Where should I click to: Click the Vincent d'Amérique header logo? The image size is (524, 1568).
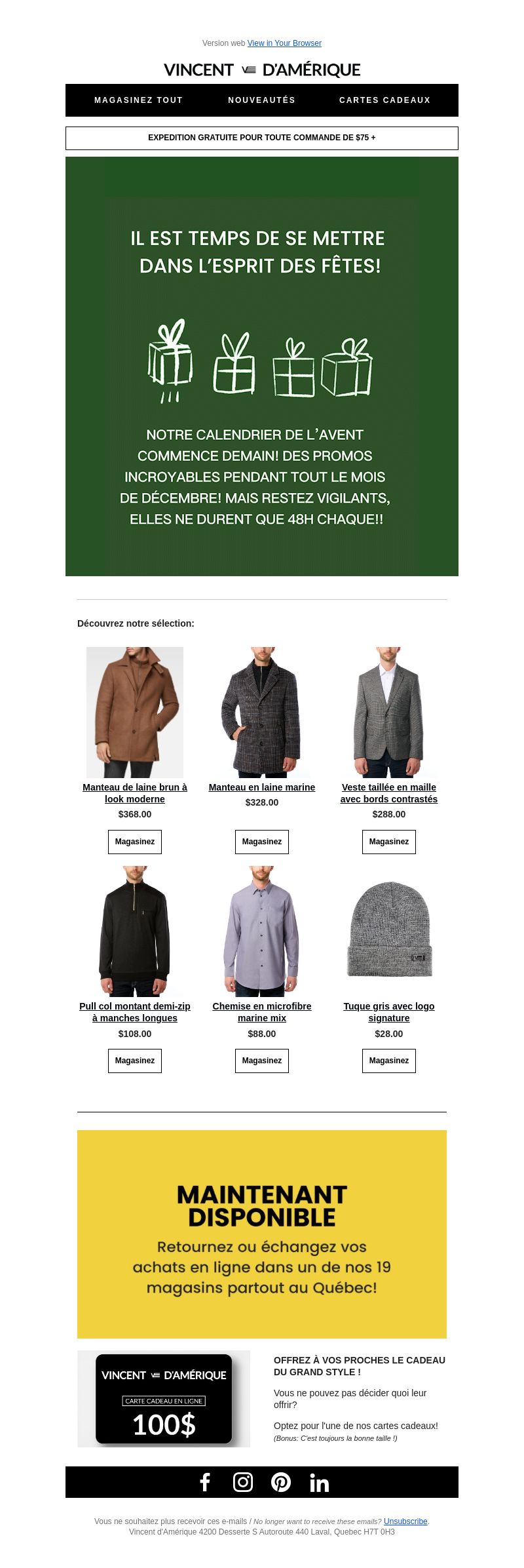[262, 70]
